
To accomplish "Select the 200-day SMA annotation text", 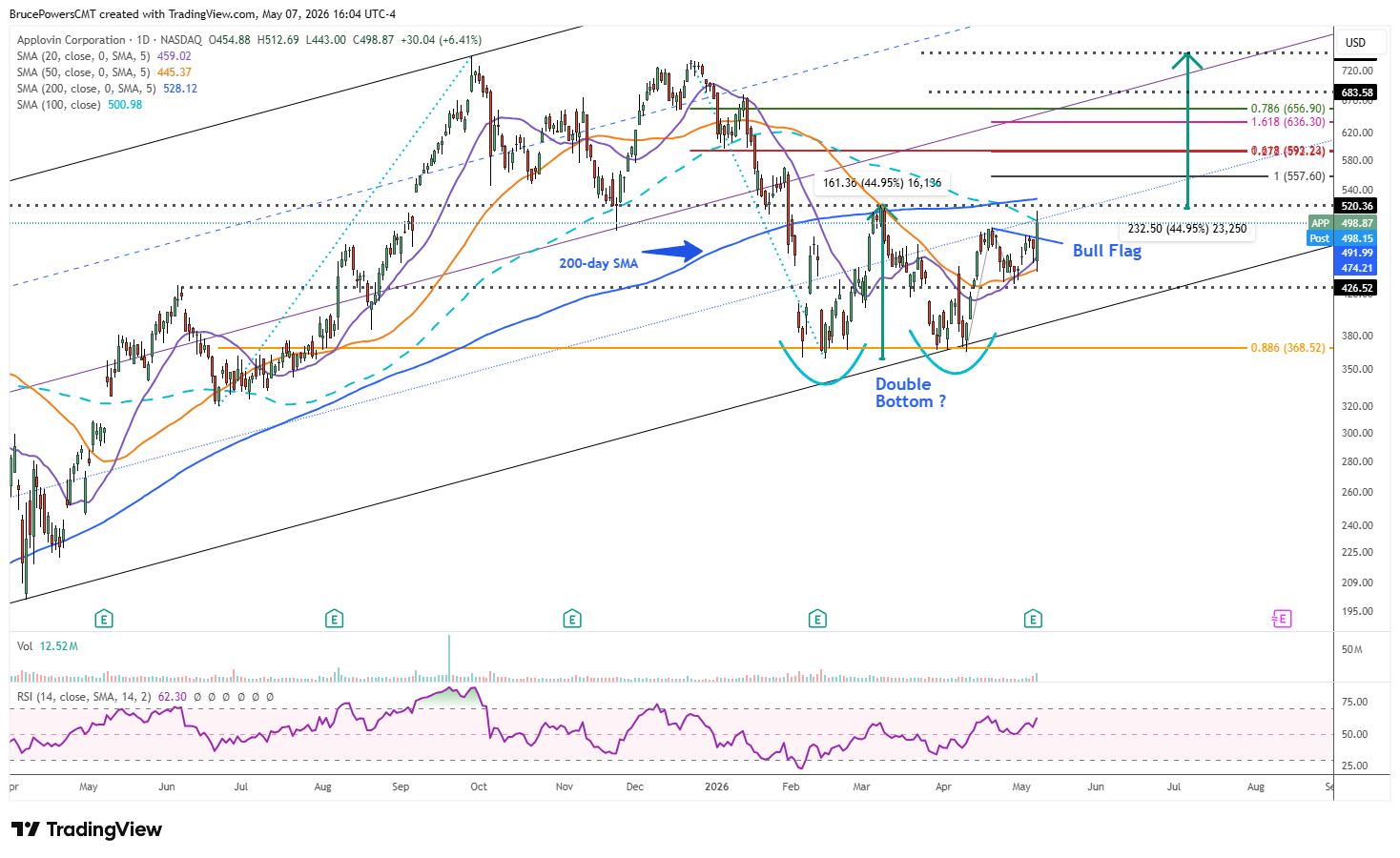I will 598,263.
